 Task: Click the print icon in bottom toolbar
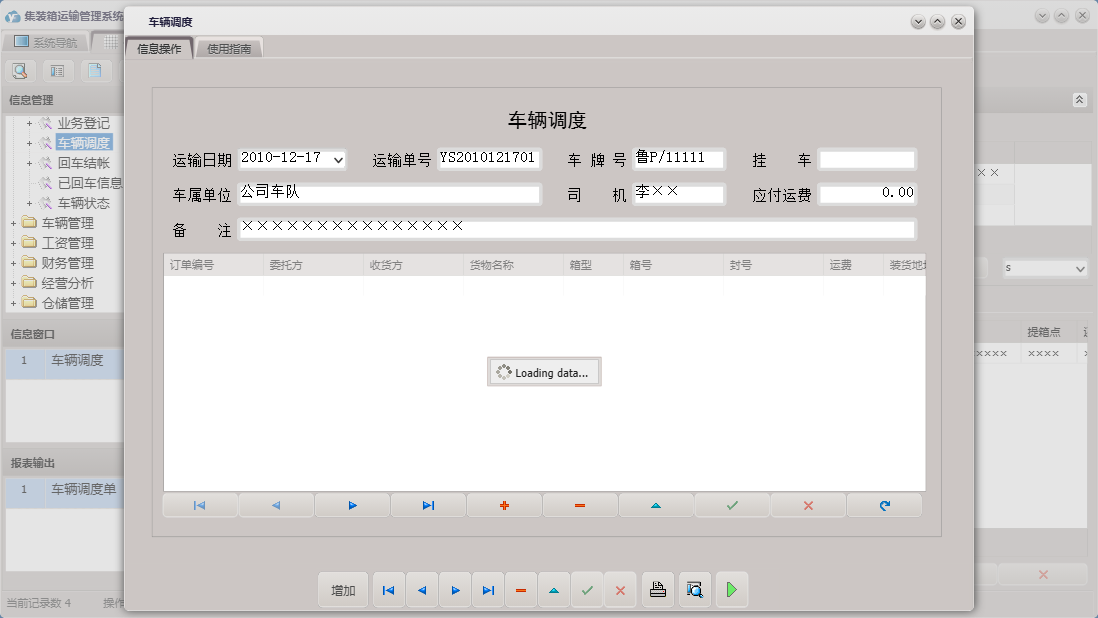coord(658,590)
